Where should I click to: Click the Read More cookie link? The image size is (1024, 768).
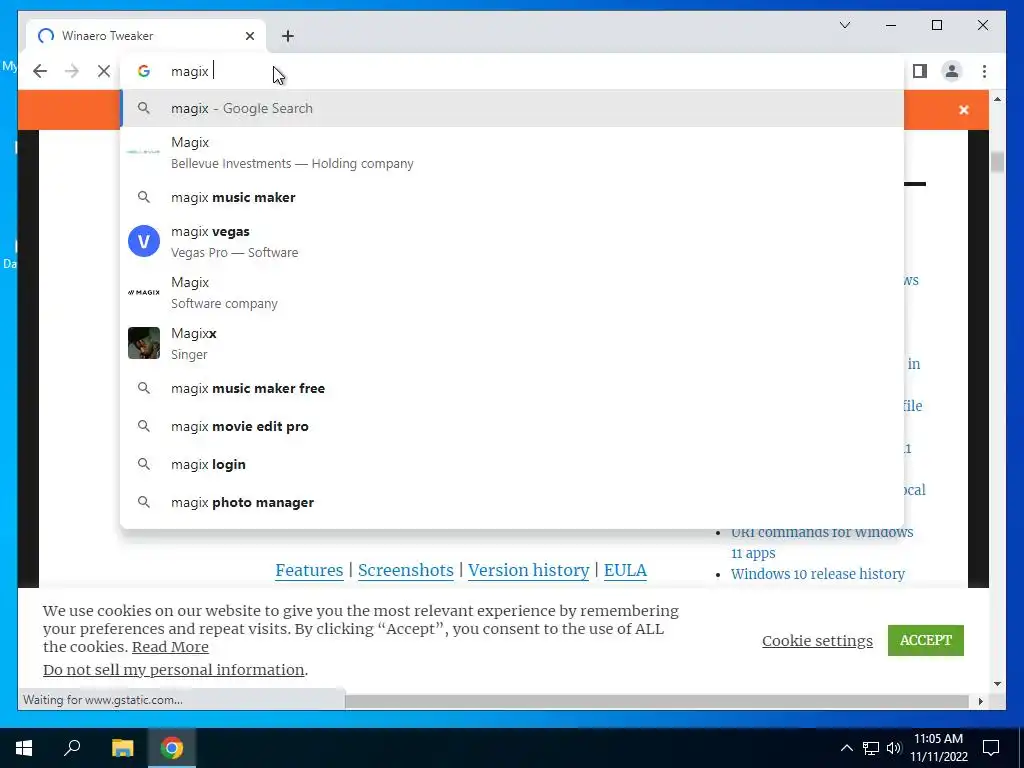[170, 647]
